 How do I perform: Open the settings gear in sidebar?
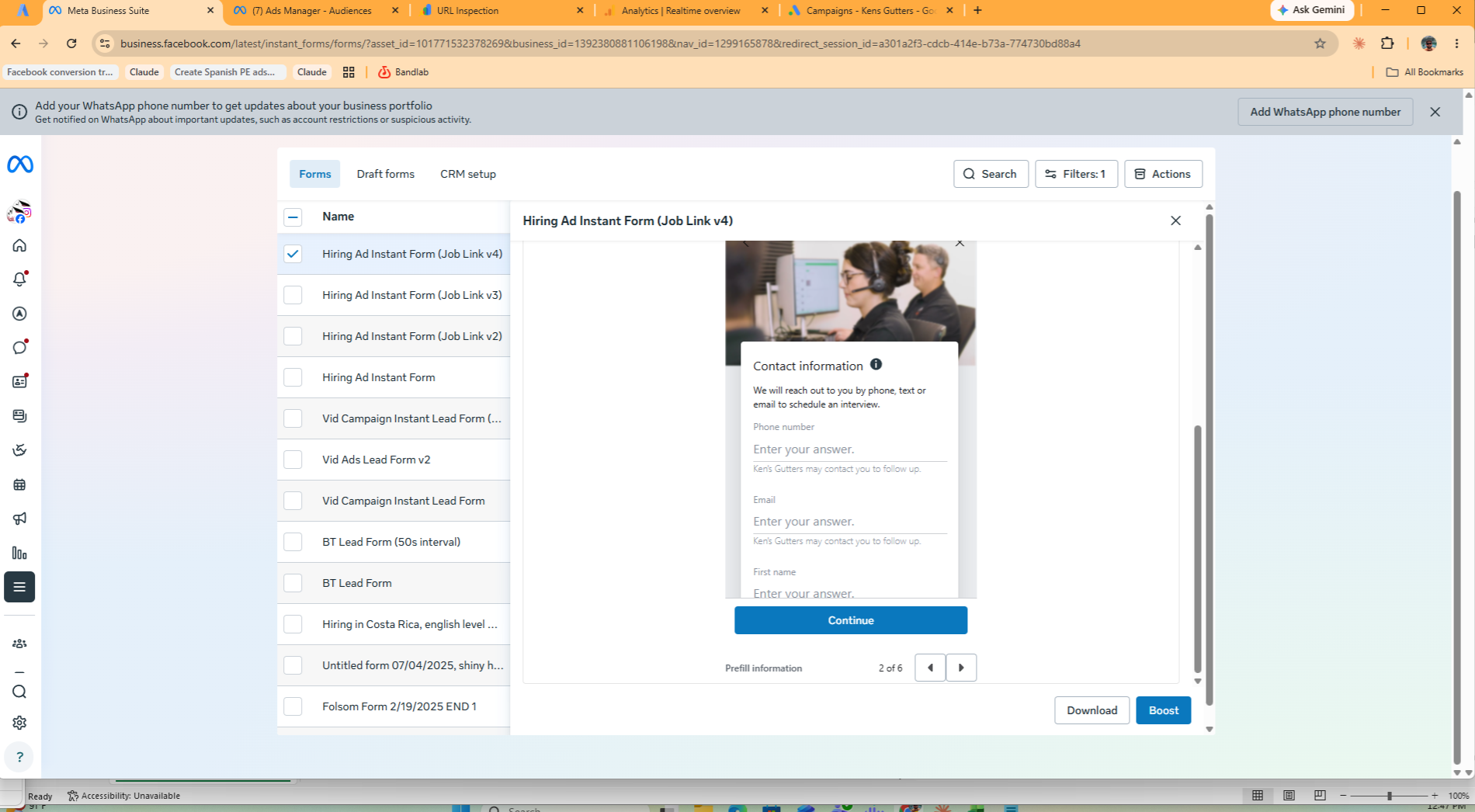(x=19, y=723)
